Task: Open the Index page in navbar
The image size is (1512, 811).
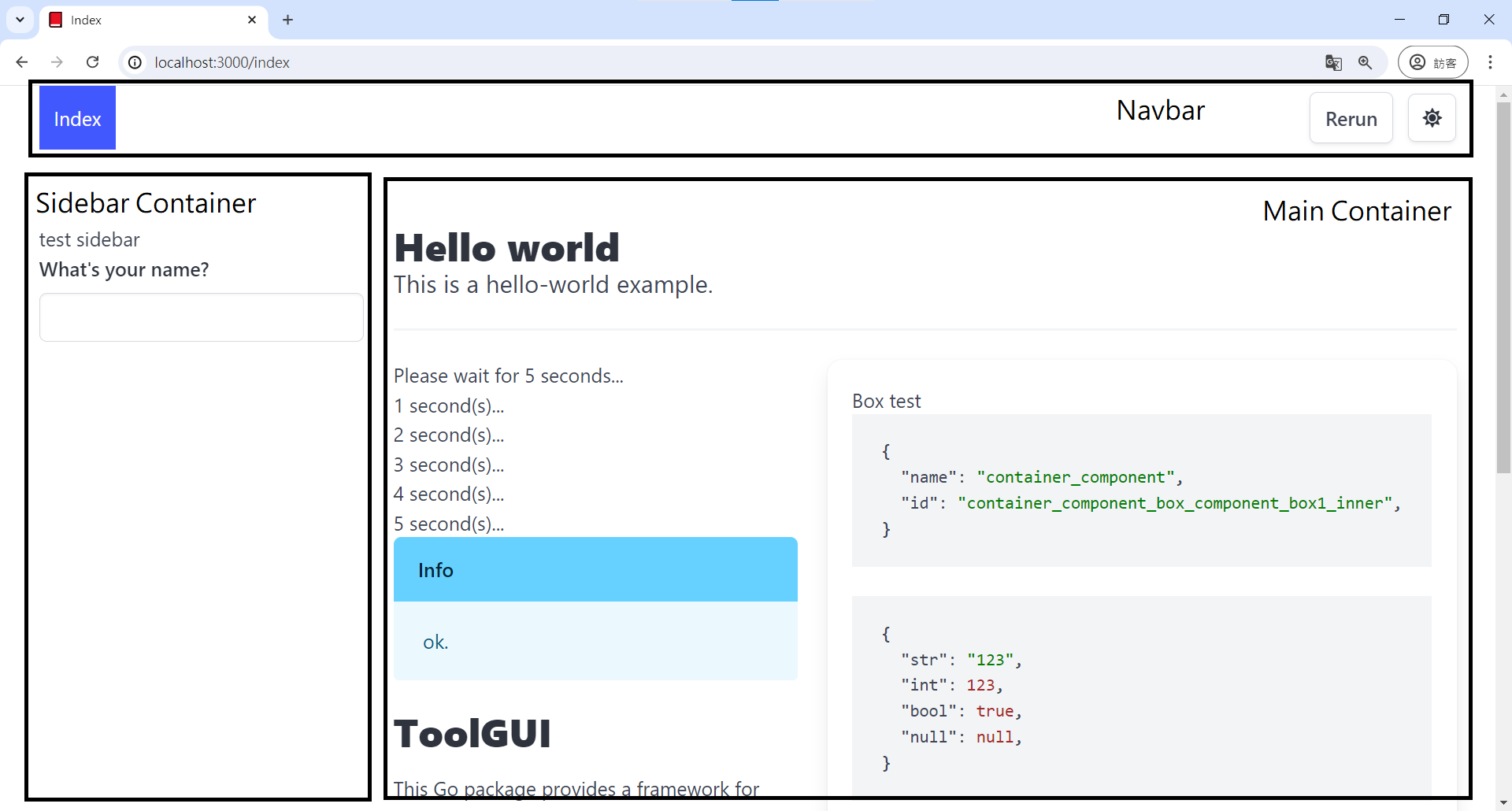Action: 77,118
